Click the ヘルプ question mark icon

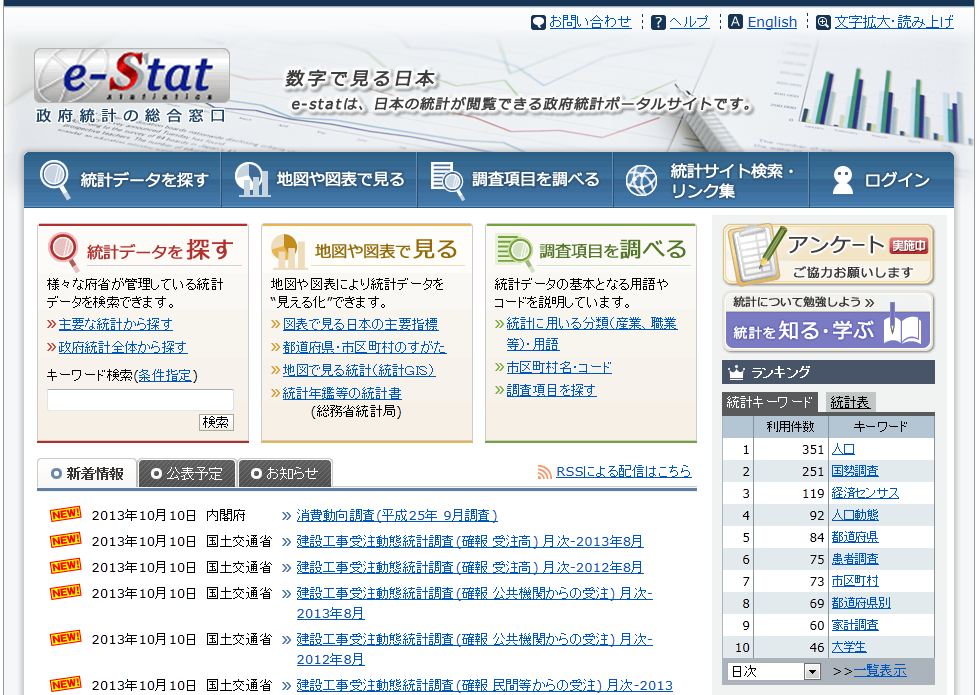pyautogui.click(x=656, y=22)
